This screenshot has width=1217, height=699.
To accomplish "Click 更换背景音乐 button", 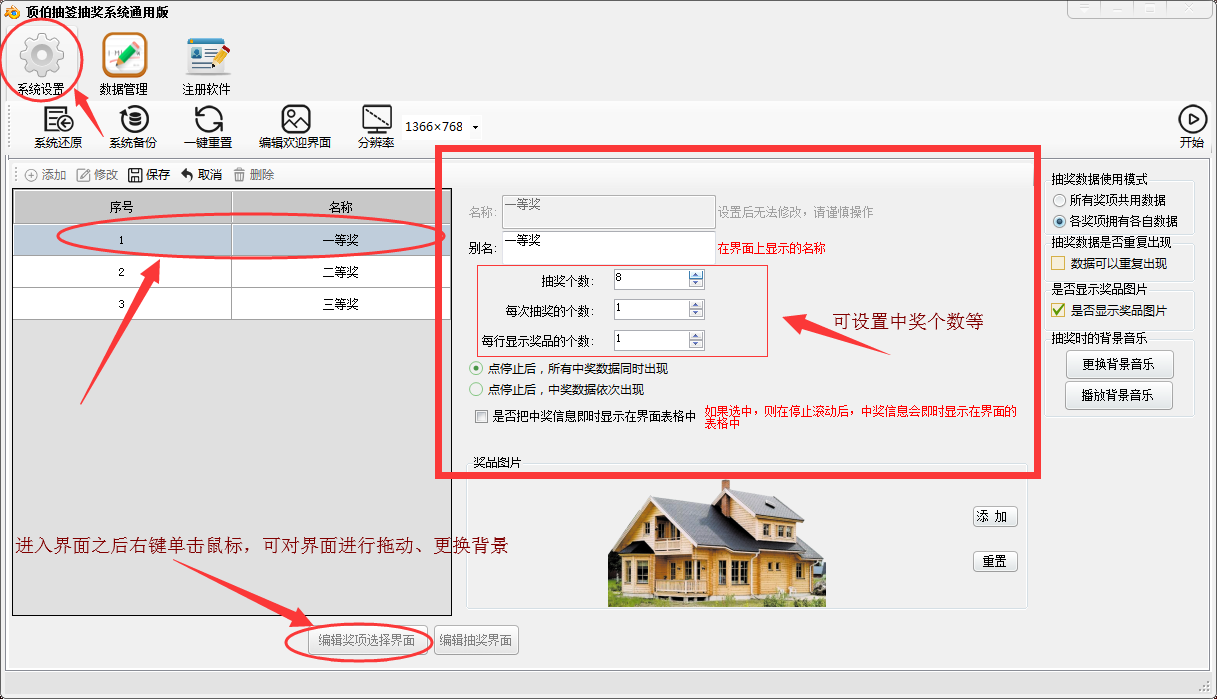I will (x=1118, y=364).
